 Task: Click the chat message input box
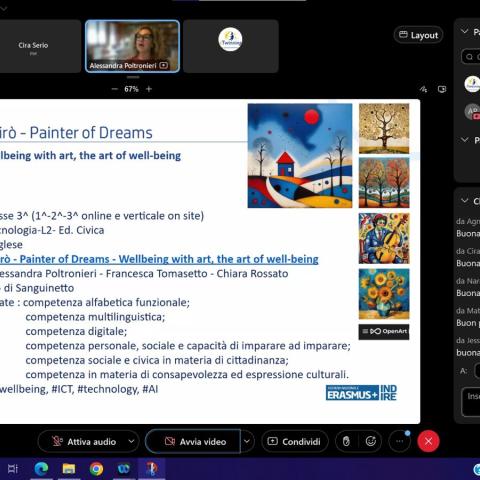471,402
